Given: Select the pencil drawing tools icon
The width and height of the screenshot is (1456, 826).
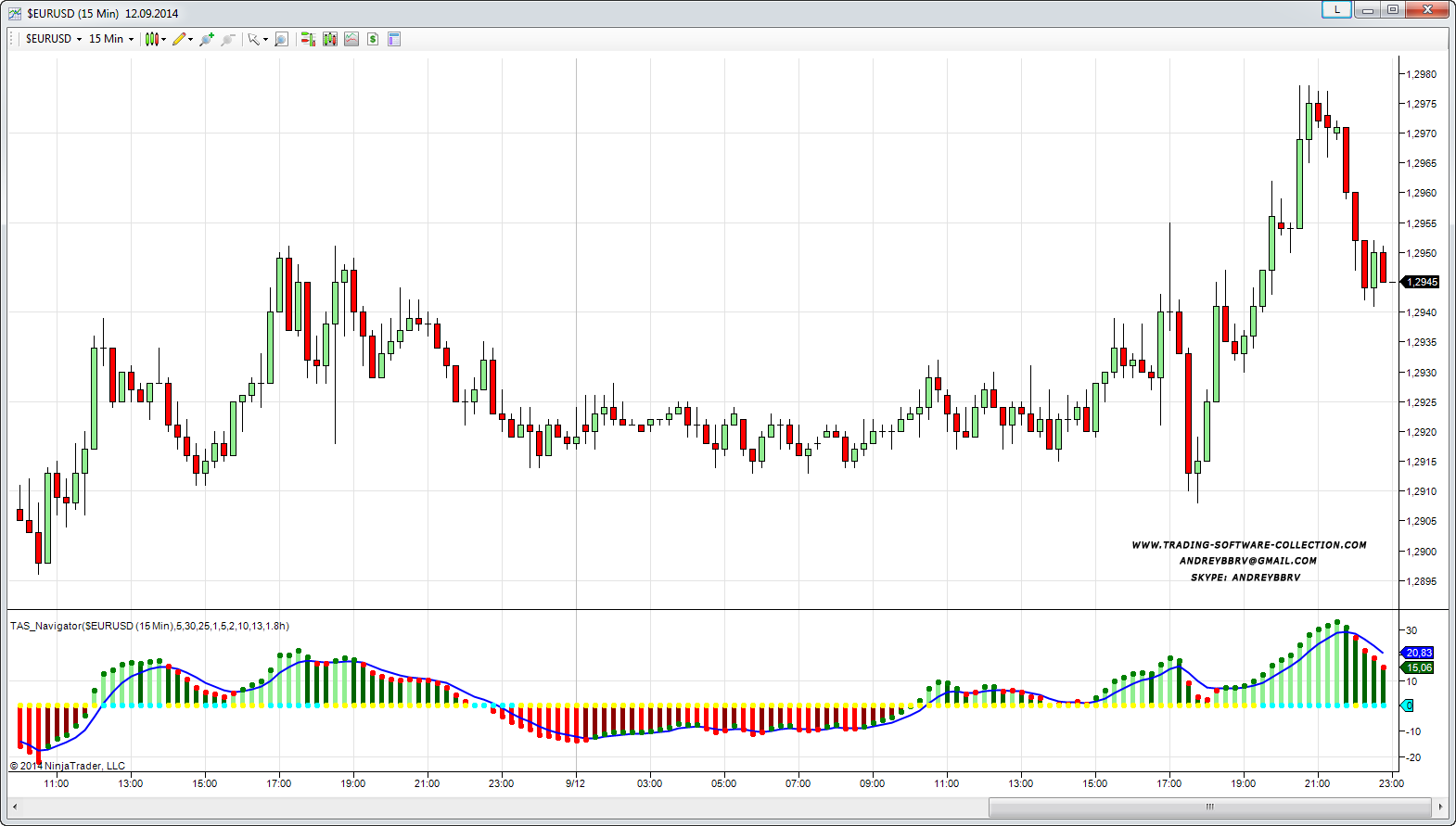Looking at the screenshot, I should pyautogui.click(x=180, y=39).
